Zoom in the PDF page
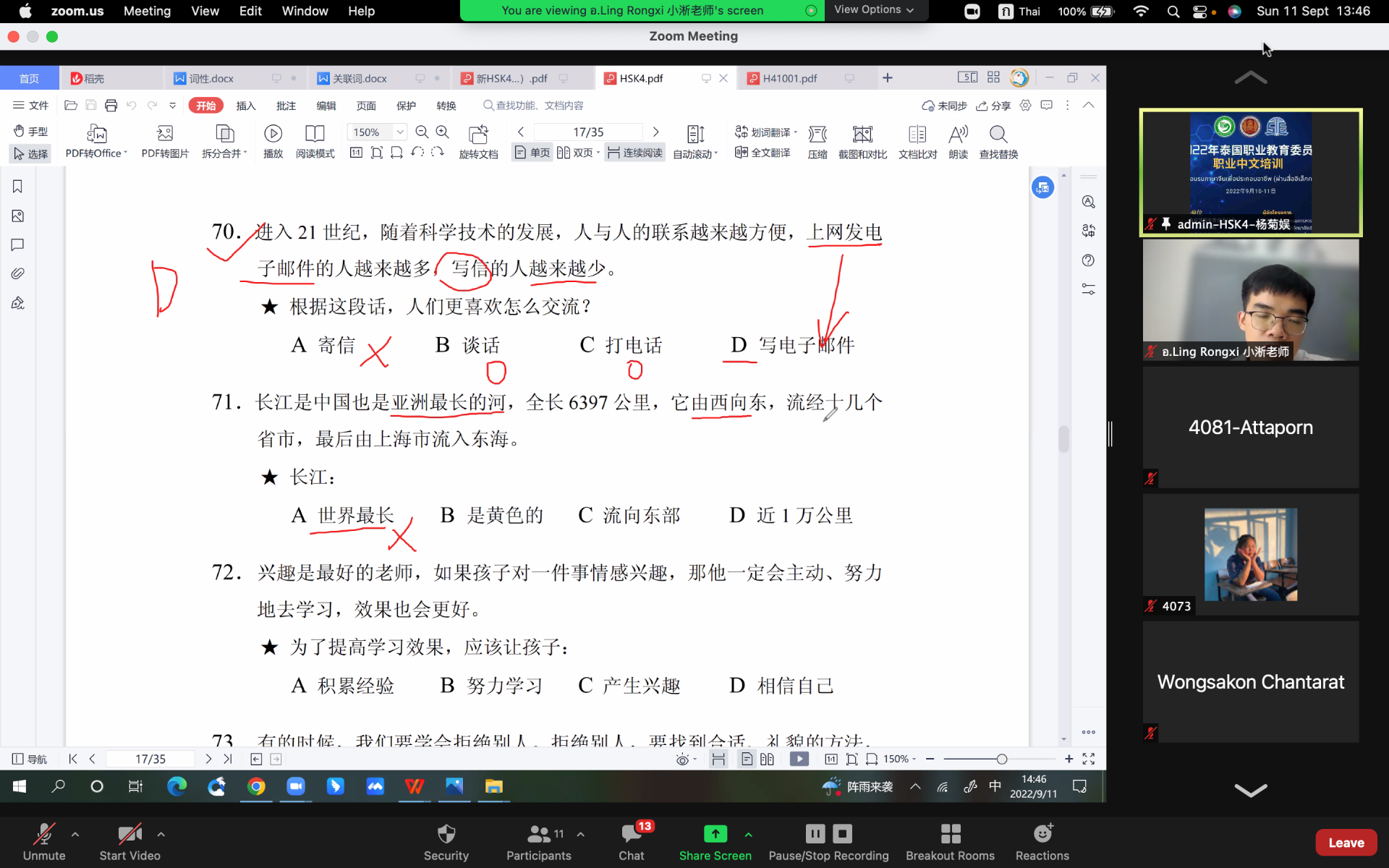The image size is (1389, 868). click(x=443, y=132)
